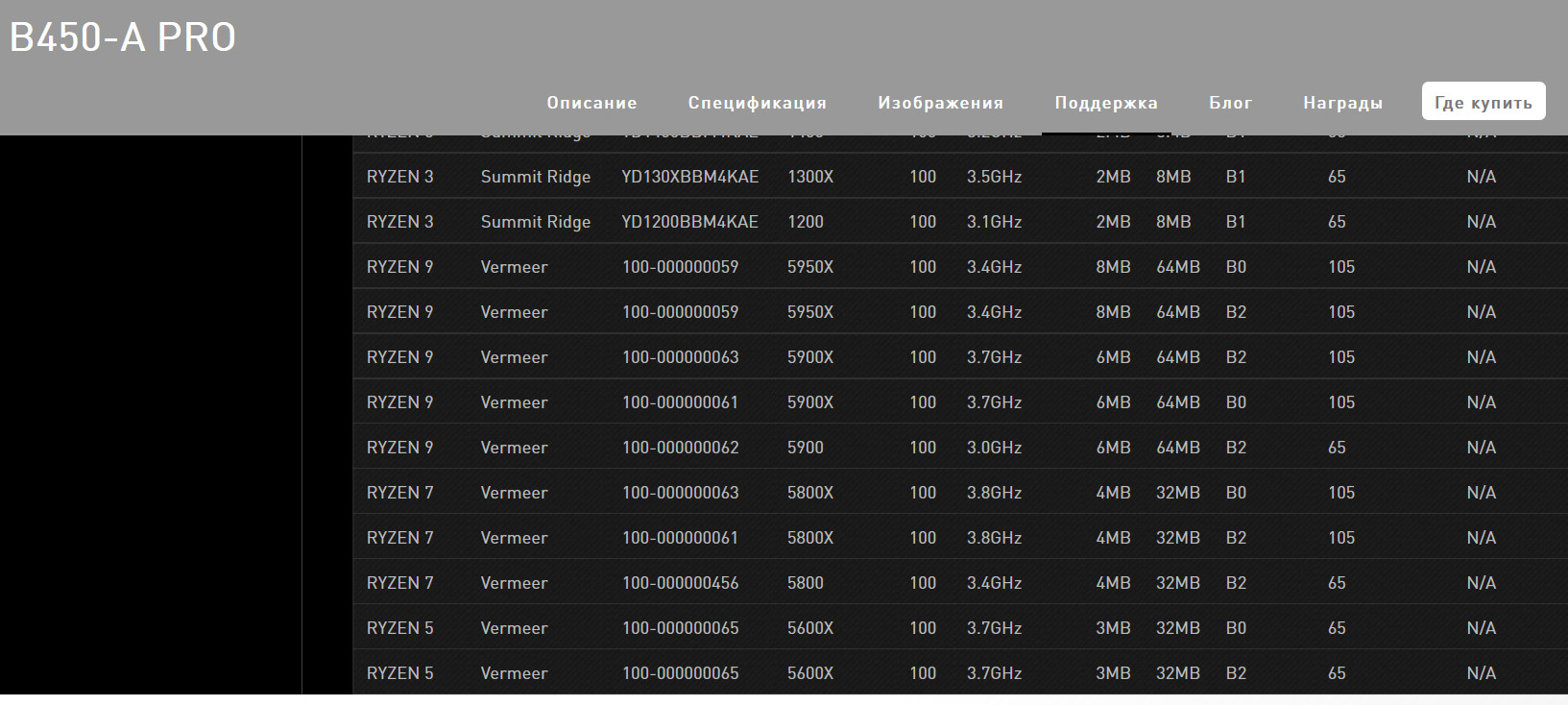Screen dimensions: 1568x705
Task: Select Vermeer in the 100-000000062 row
Action: (514, 448)
